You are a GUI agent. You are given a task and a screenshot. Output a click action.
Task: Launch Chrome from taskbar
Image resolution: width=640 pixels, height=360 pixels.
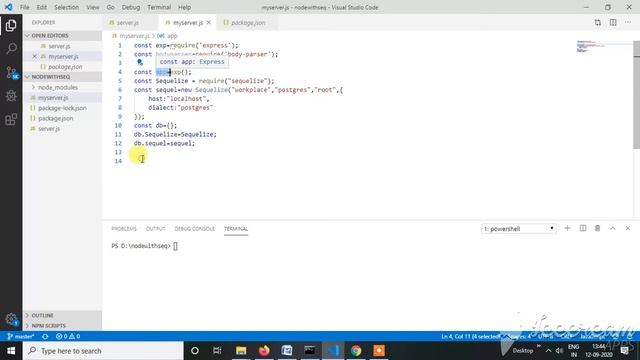pos(356,351)
